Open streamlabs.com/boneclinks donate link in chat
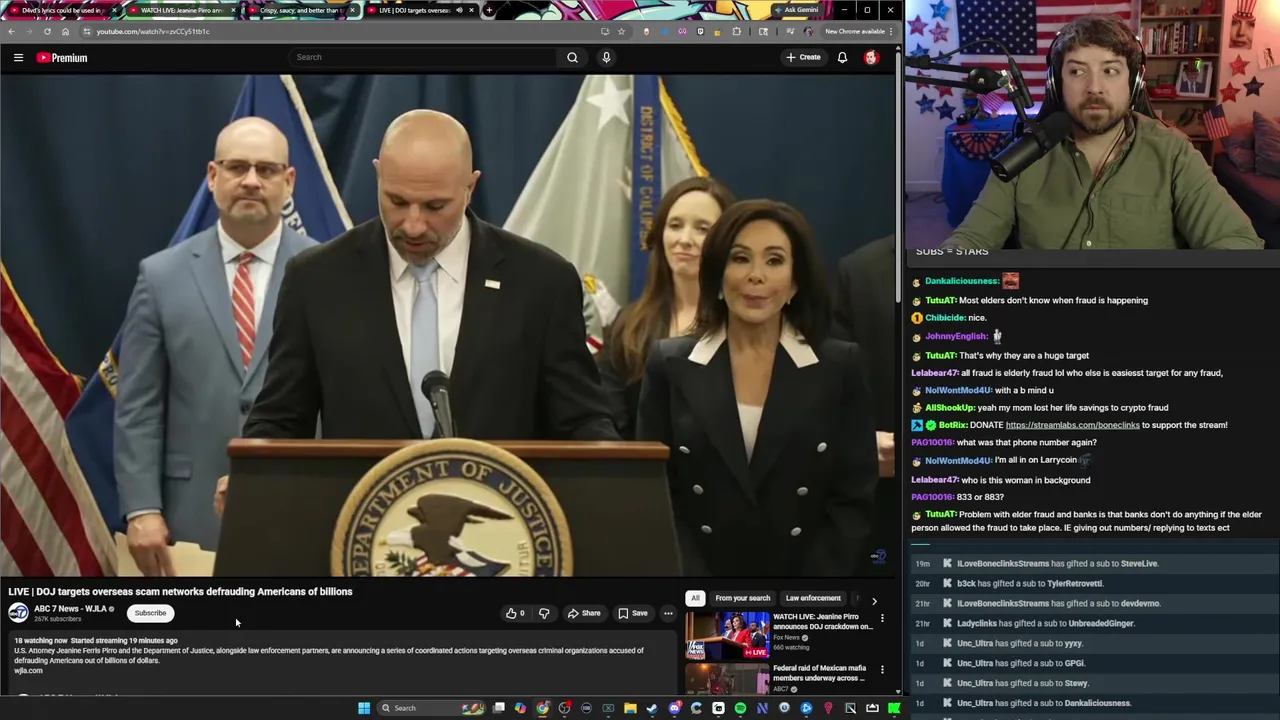1280x720 pixels. coord(1072,425)
